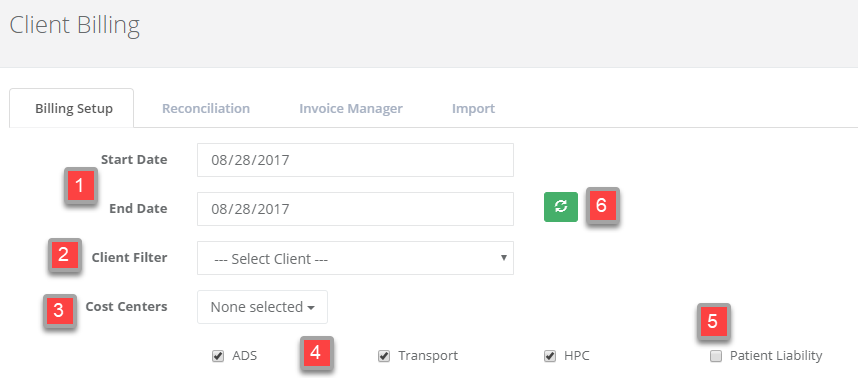The image size is (858, 378).
Task: Uncheck the ADS checkbox
Action: tap(217, 357)
